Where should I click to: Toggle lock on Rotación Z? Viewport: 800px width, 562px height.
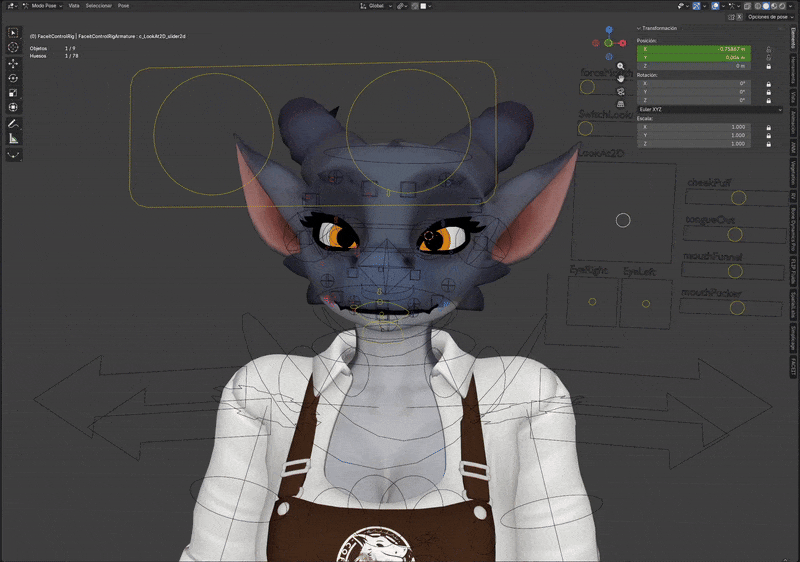[x=768, y=100]
